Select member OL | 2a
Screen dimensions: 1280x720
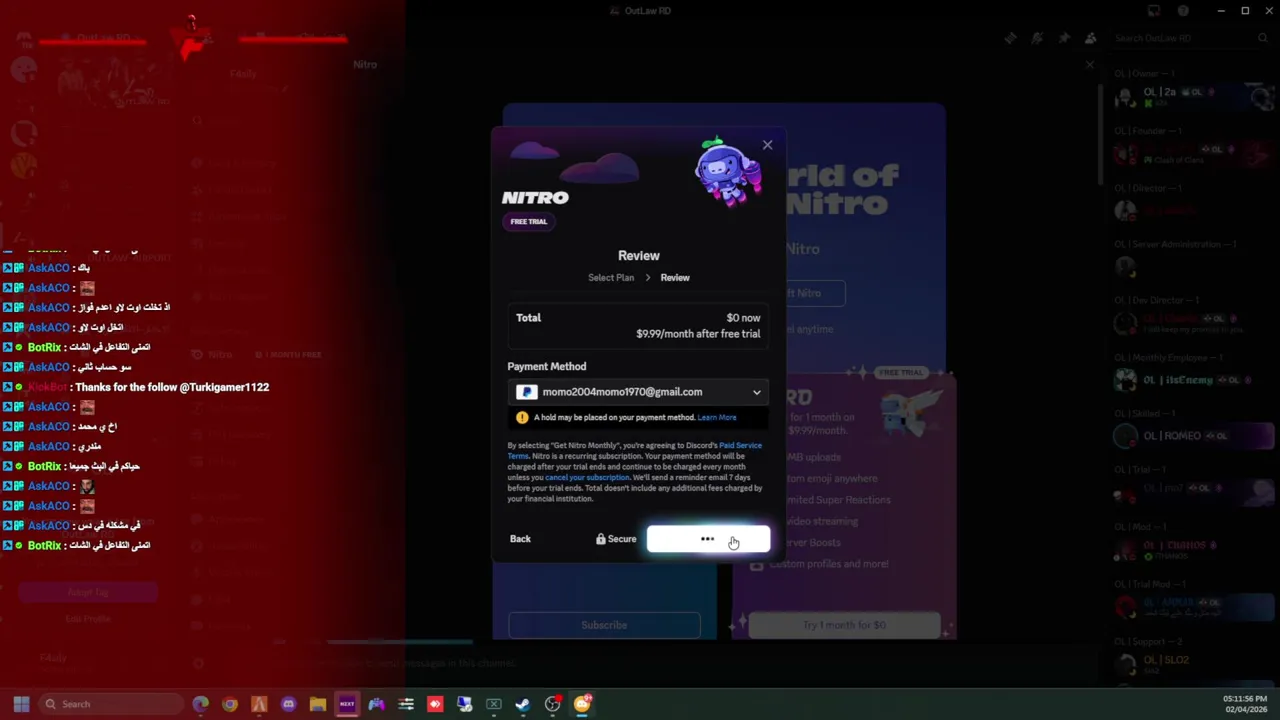pyautogui.click(x=1190, y=97)
